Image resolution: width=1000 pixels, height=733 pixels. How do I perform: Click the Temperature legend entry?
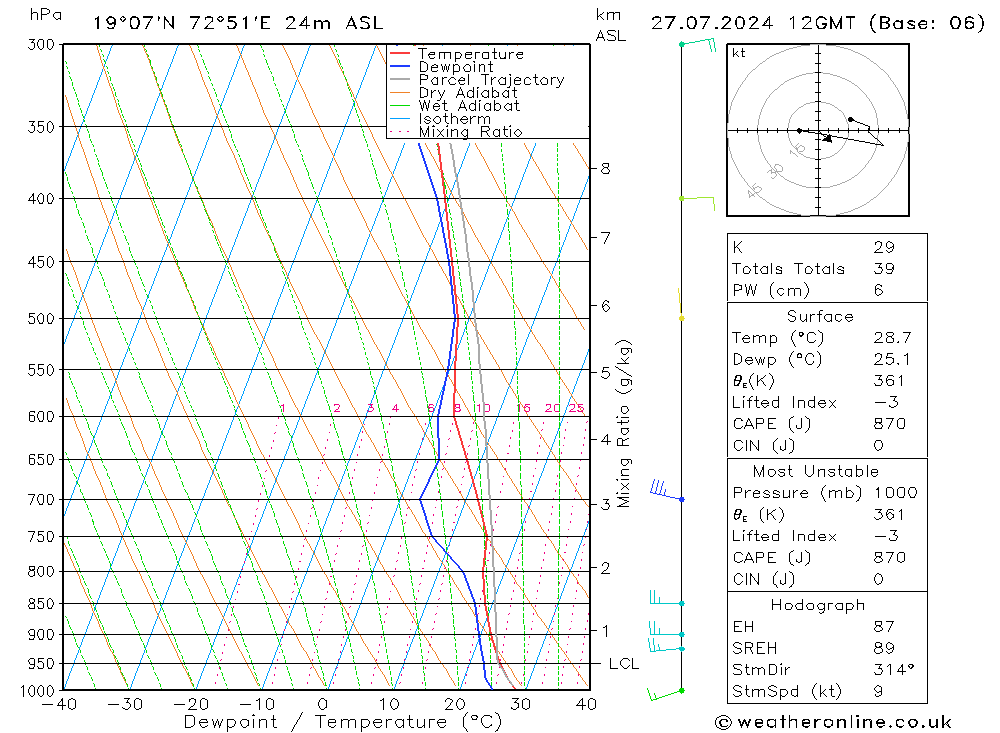(471, 54)
